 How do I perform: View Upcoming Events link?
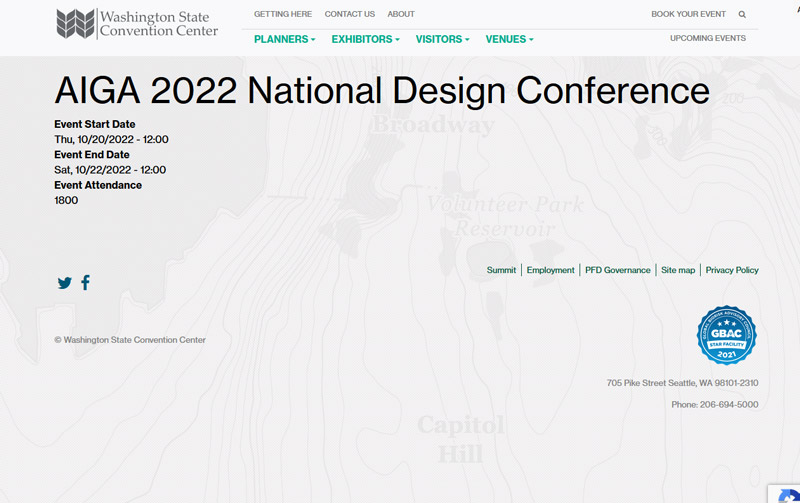point(708,38)
